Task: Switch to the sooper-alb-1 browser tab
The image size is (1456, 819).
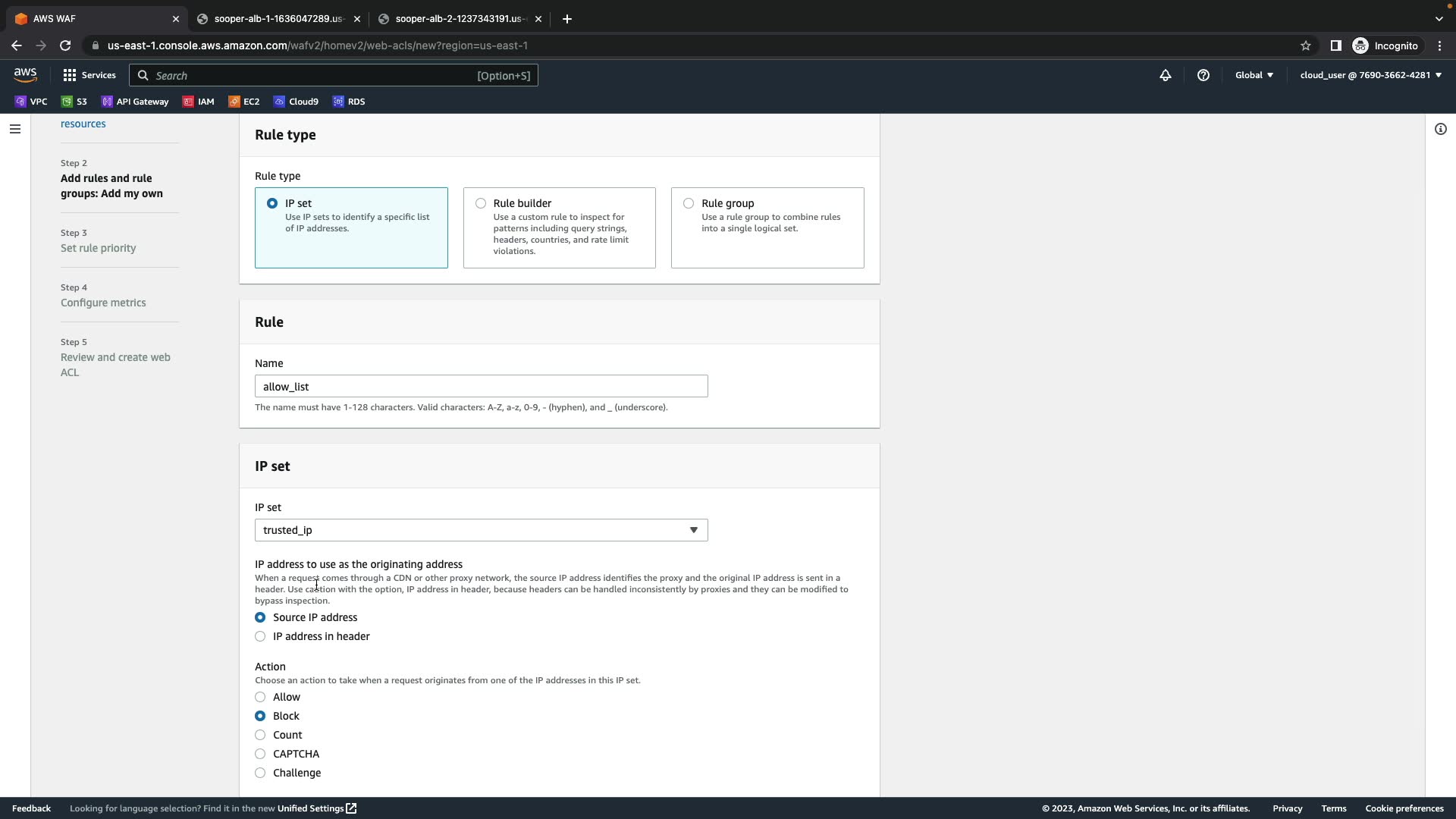Action: click(x=277, y=19)
